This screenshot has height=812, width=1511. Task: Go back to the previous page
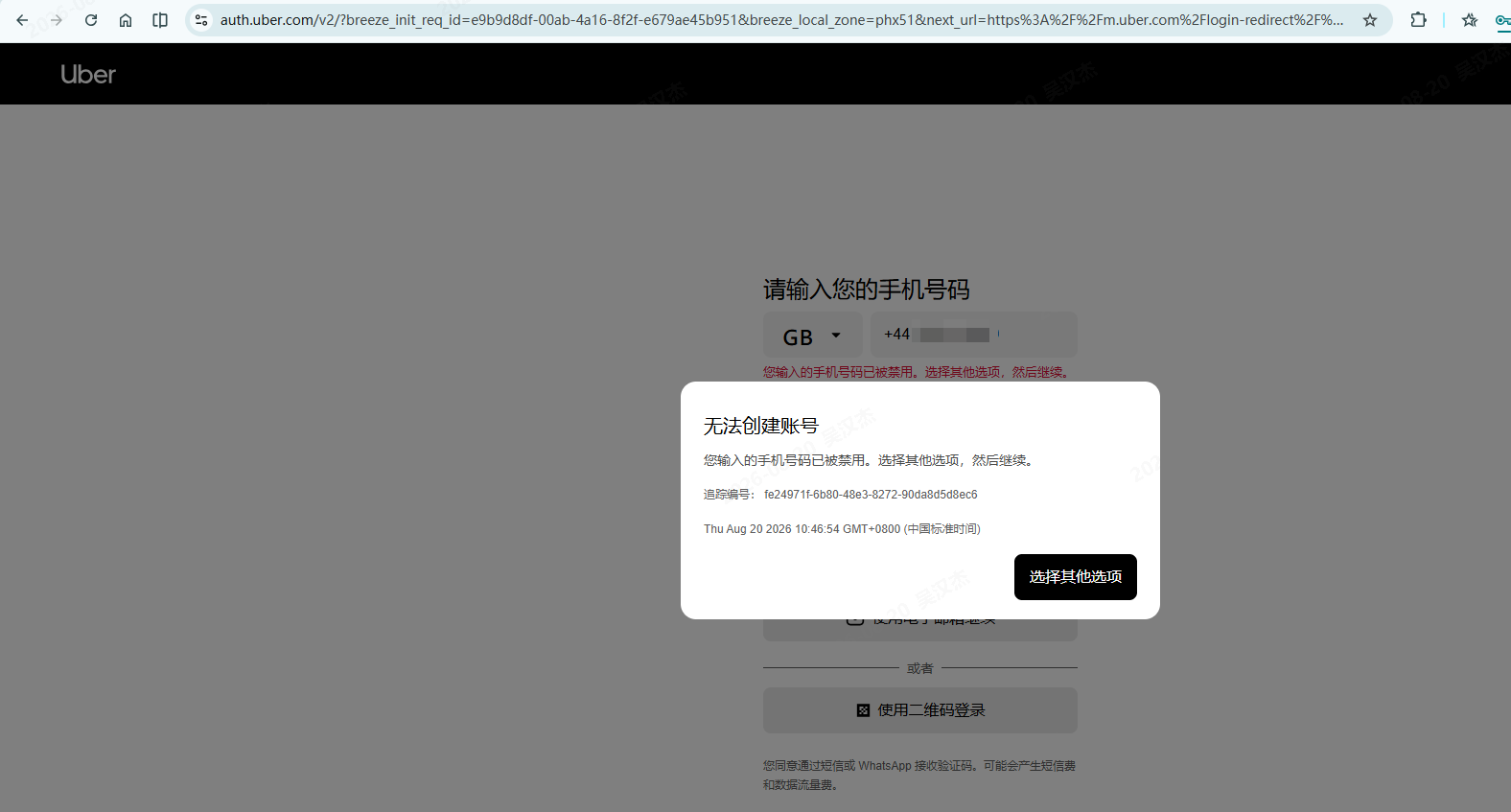click(x=22, y=20)
